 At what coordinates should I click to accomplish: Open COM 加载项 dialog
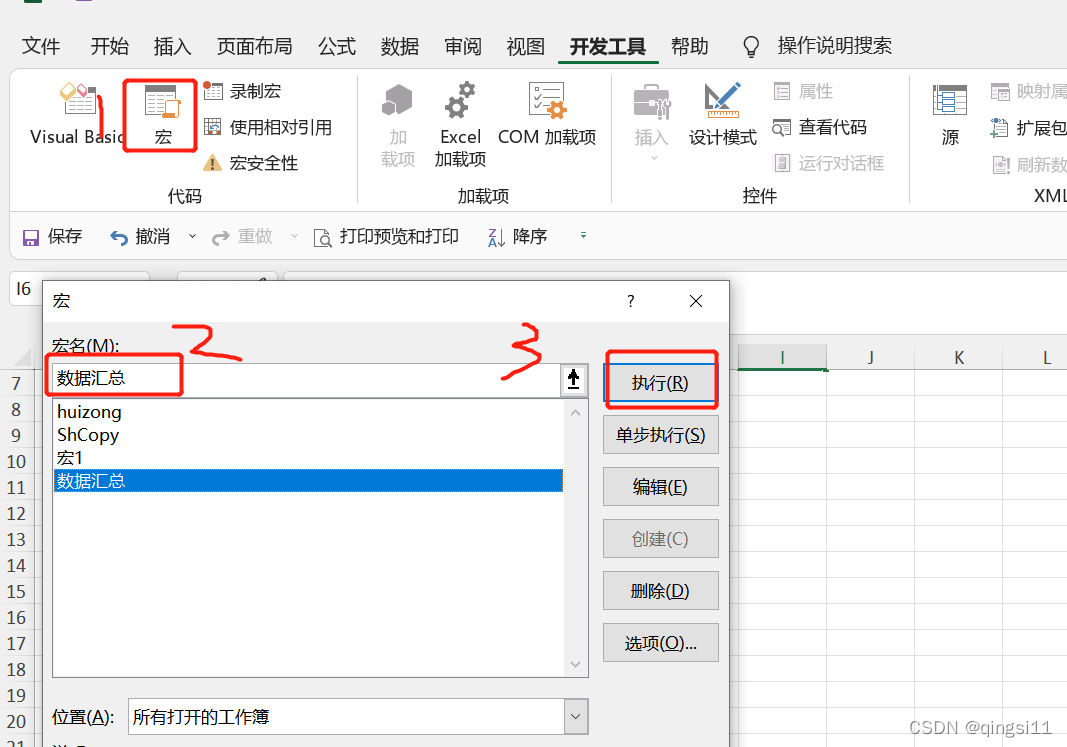click(547, 114)
